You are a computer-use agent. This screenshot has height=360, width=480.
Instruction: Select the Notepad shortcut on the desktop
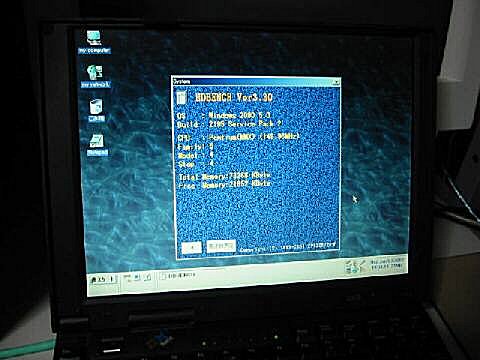97,145
